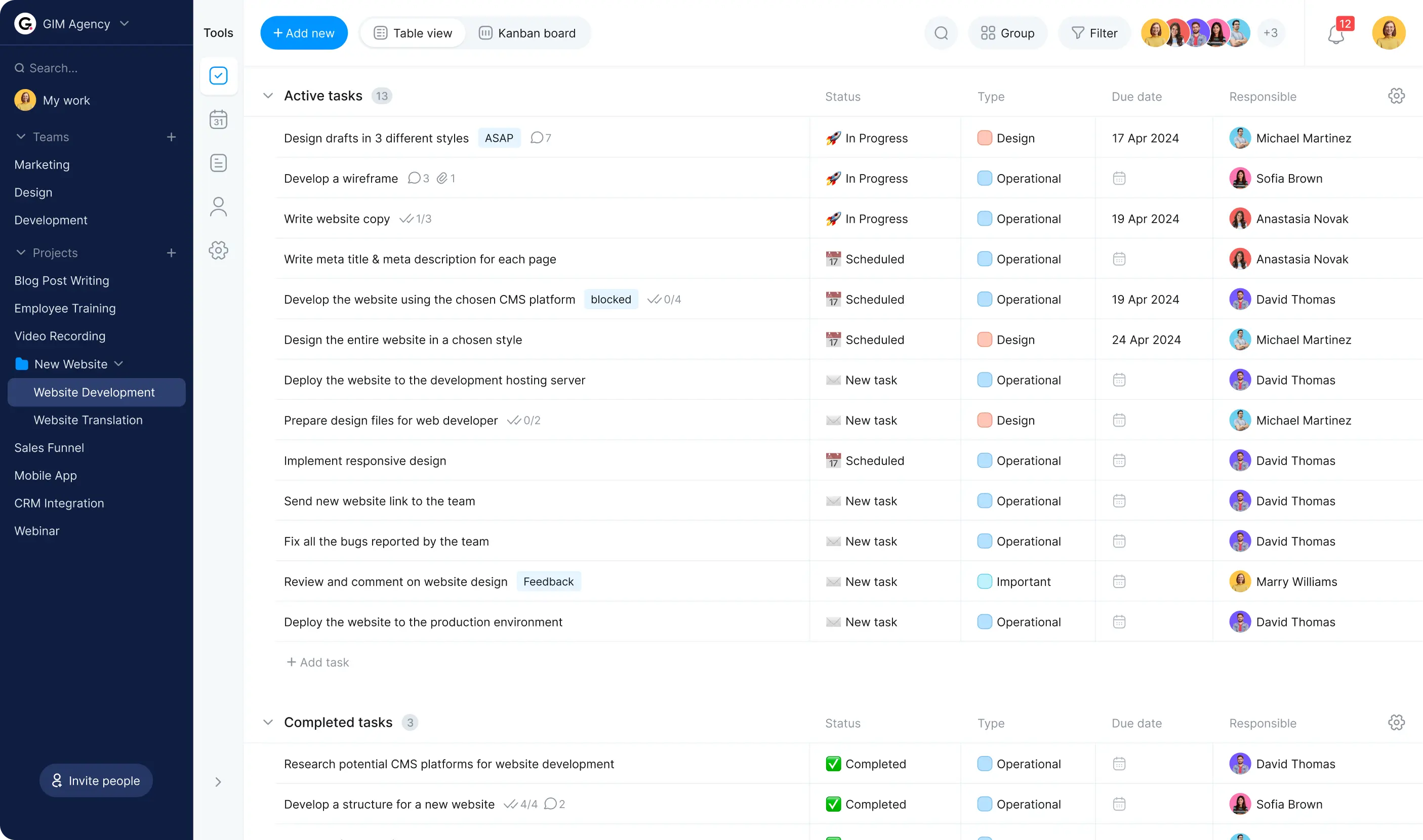Open Website Translation subproject

(88, 420)
